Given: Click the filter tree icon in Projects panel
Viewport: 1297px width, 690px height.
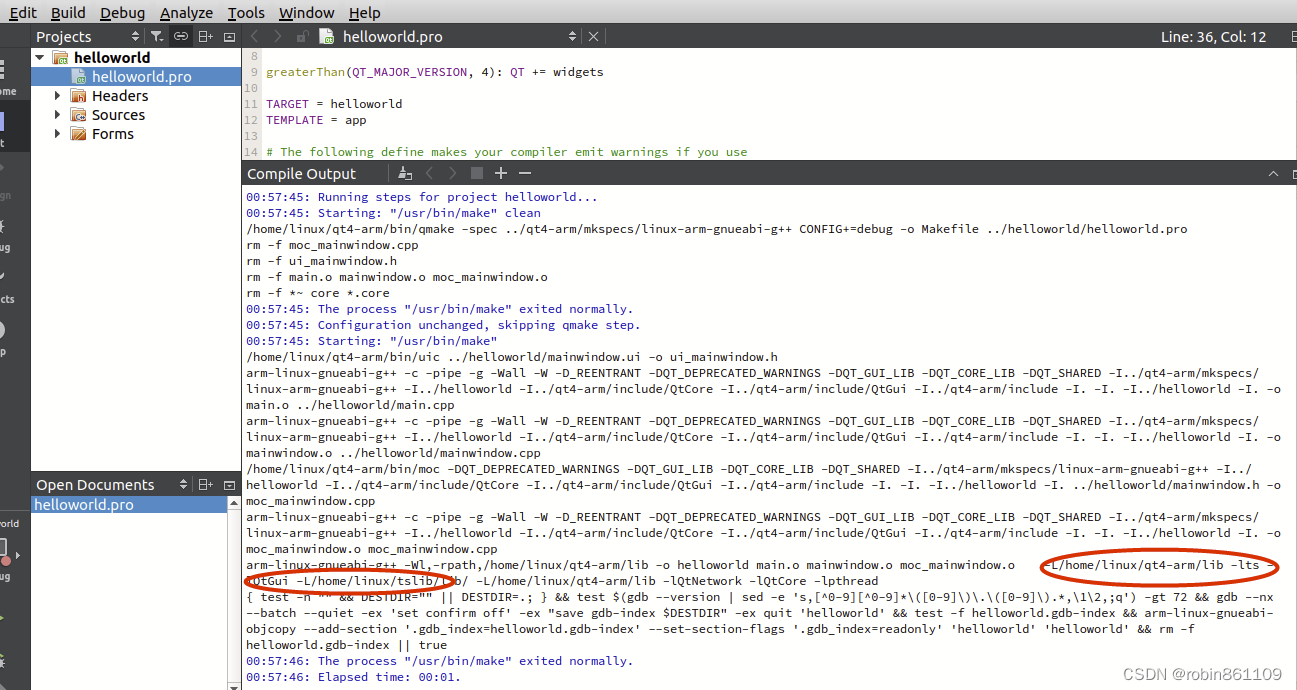Looking at the screenshot, I should [x=158, y=36].
